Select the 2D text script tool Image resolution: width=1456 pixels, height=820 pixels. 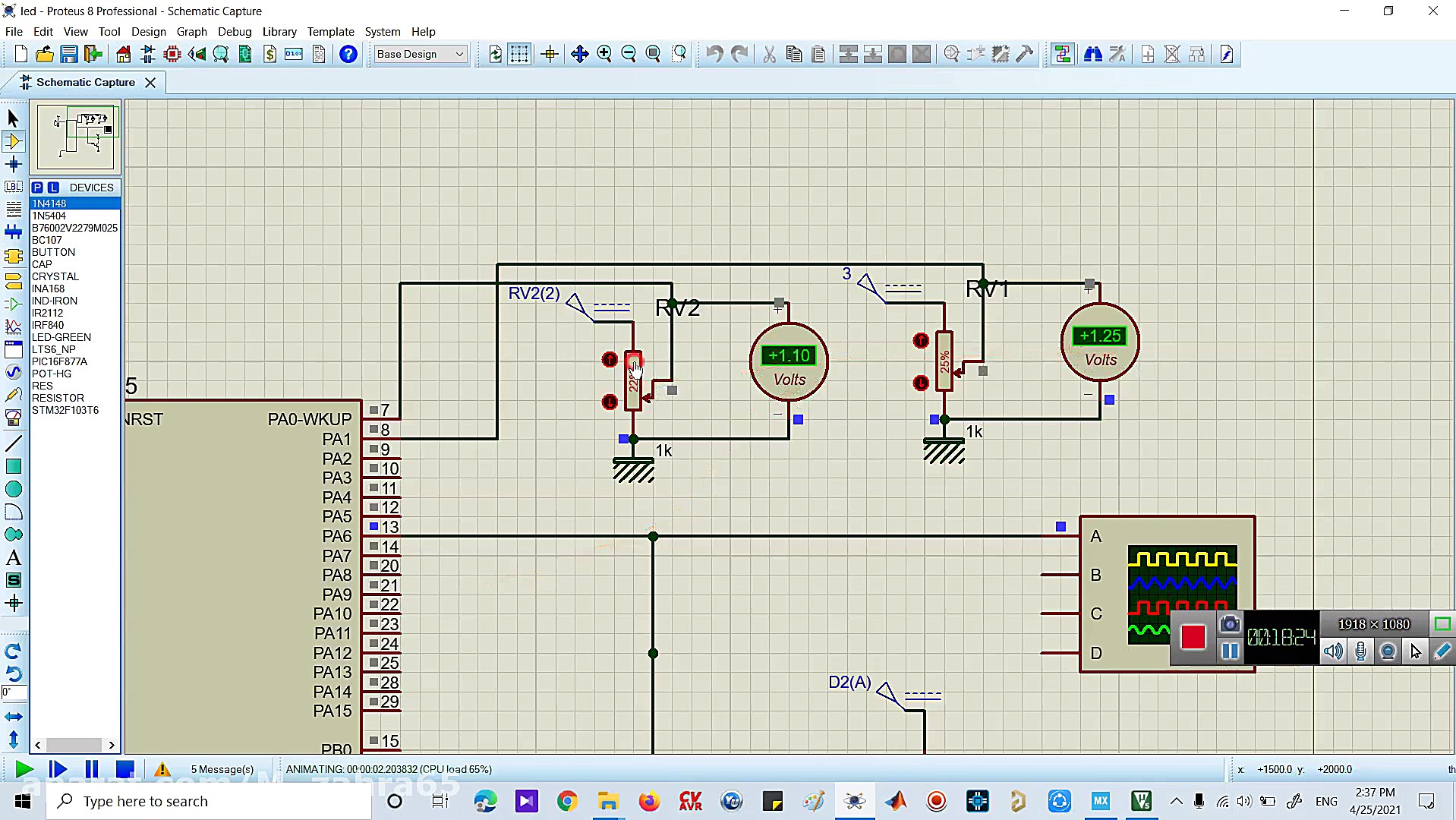click(13, 558)
